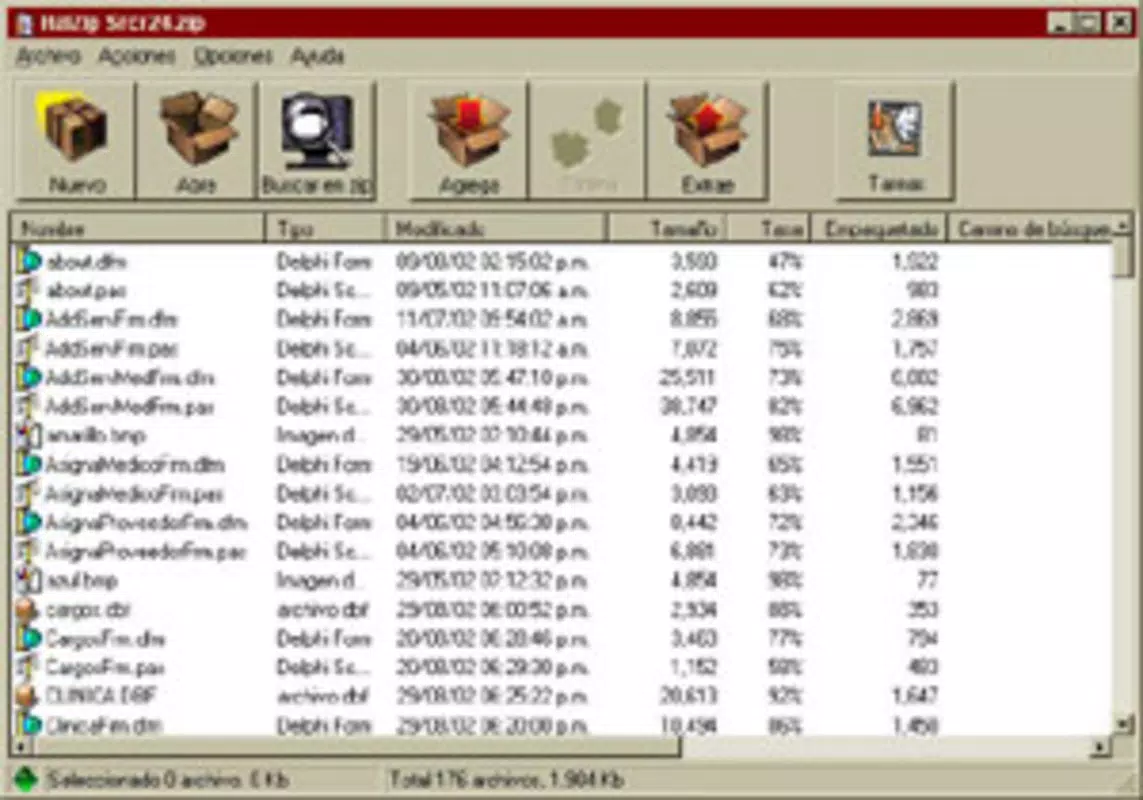Click the 47% rate of about.dfm
Viewport: 1143px width, 800px height.
[x=785, y=261]
